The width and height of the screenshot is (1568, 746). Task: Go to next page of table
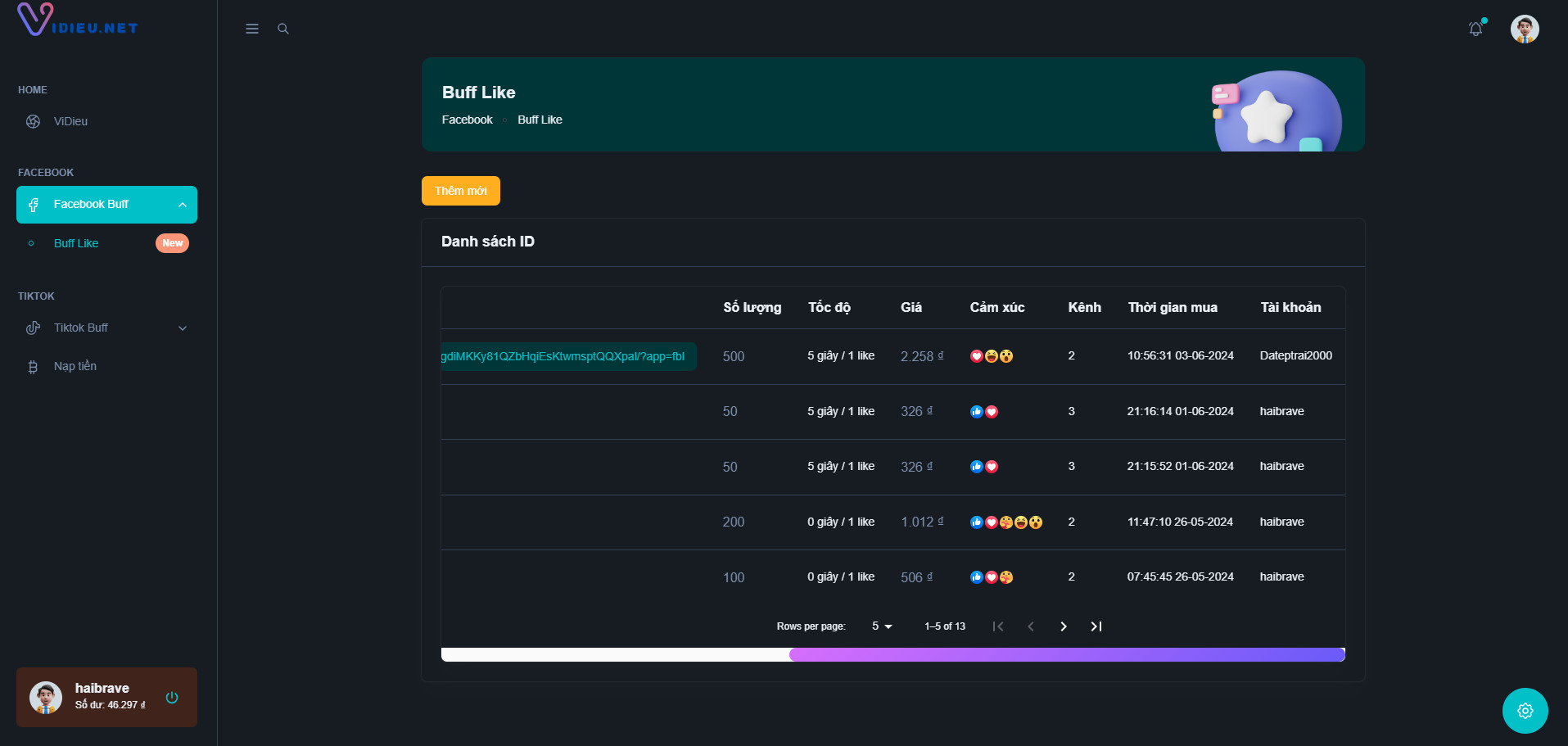(x=1064, y=626)
